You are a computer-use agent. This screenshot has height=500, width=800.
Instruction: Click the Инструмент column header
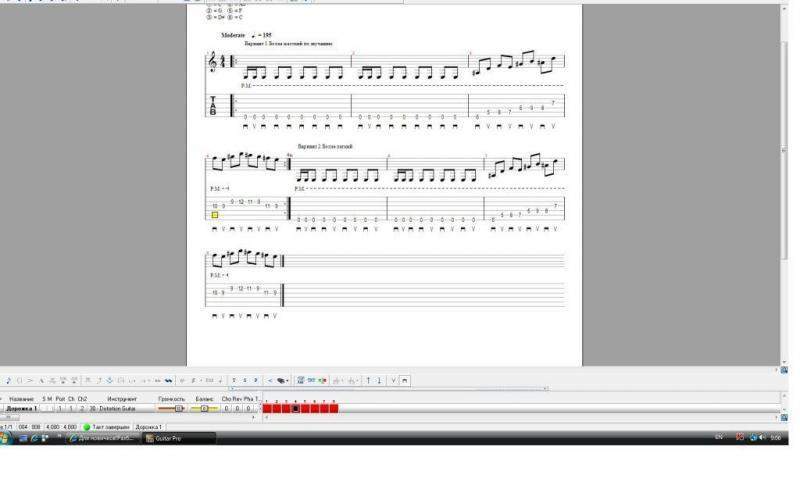(x=122, y=399)
